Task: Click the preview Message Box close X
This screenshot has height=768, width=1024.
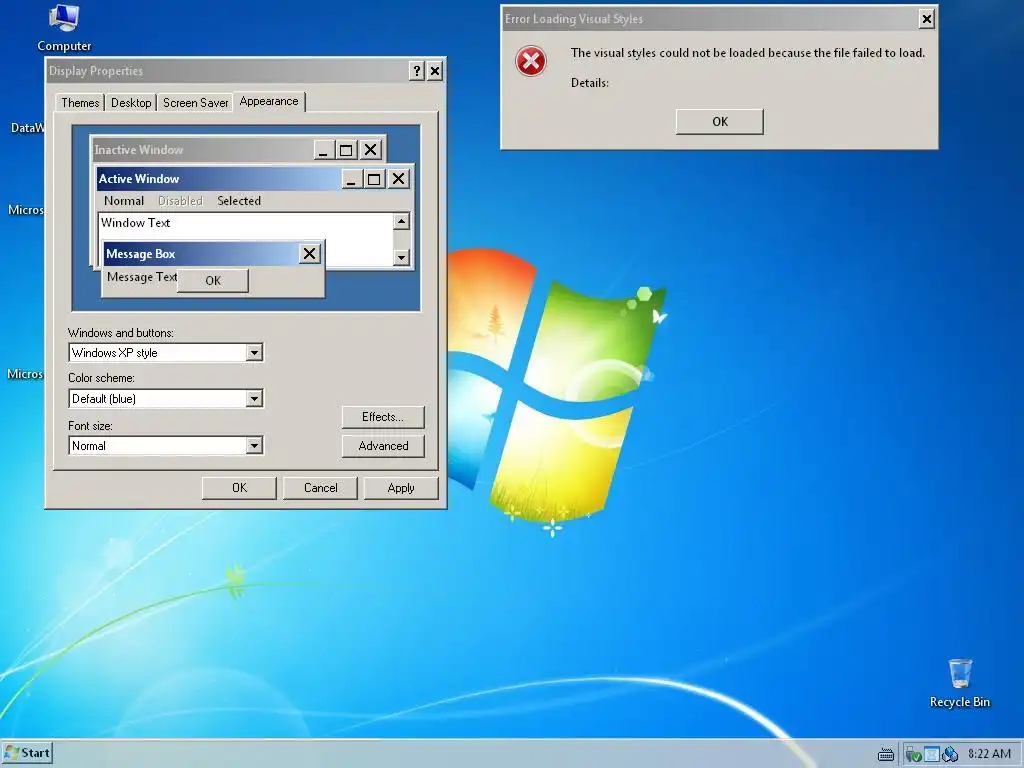Action: (310, 253)
